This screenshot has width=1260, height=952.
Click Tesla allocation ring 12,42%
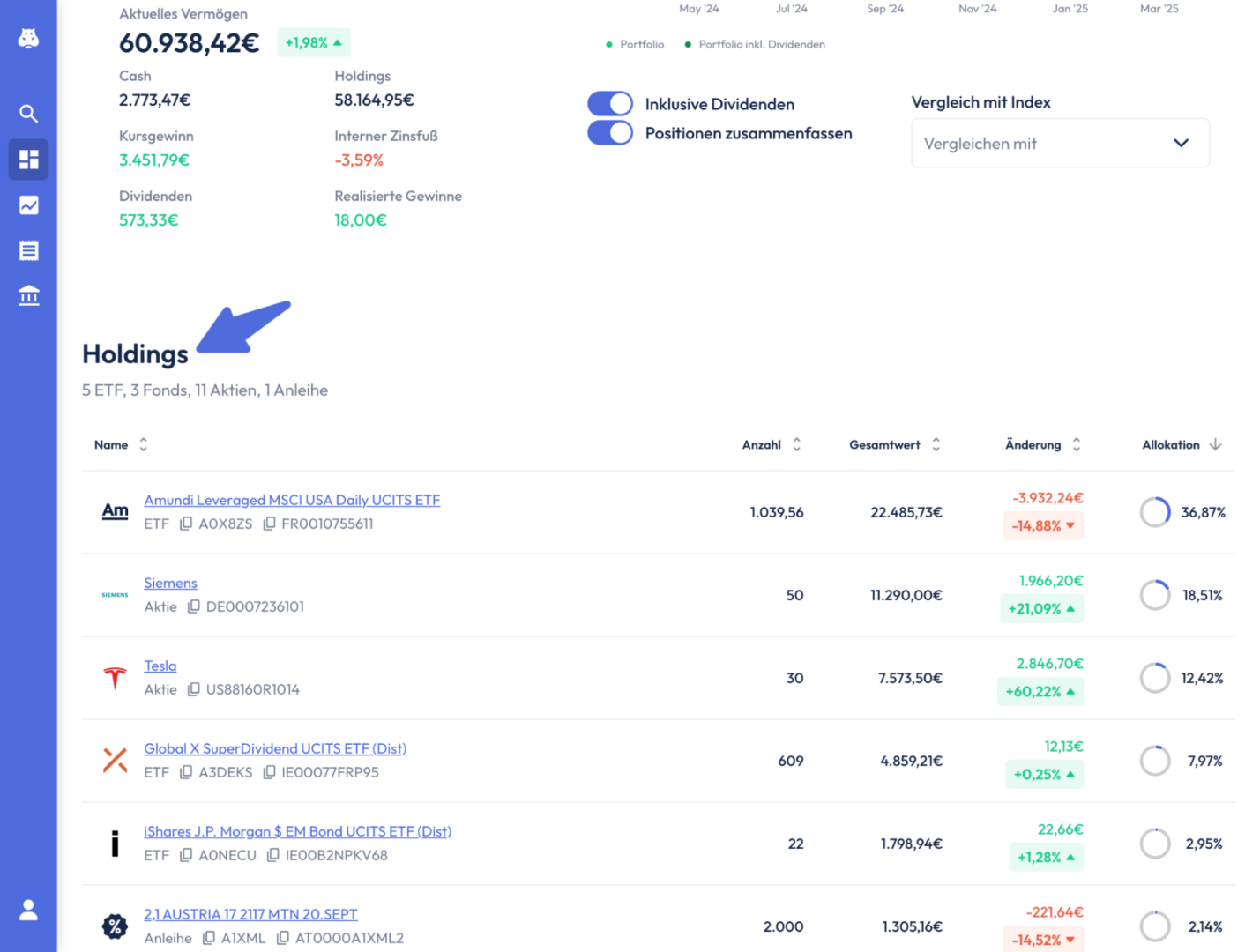pos(1154,678)
